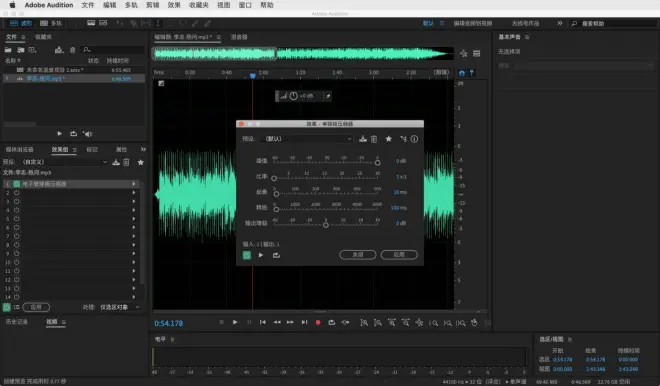660x386 pixels.
Task: Click the 关闭 button in dialog
Action: point(358,254)
